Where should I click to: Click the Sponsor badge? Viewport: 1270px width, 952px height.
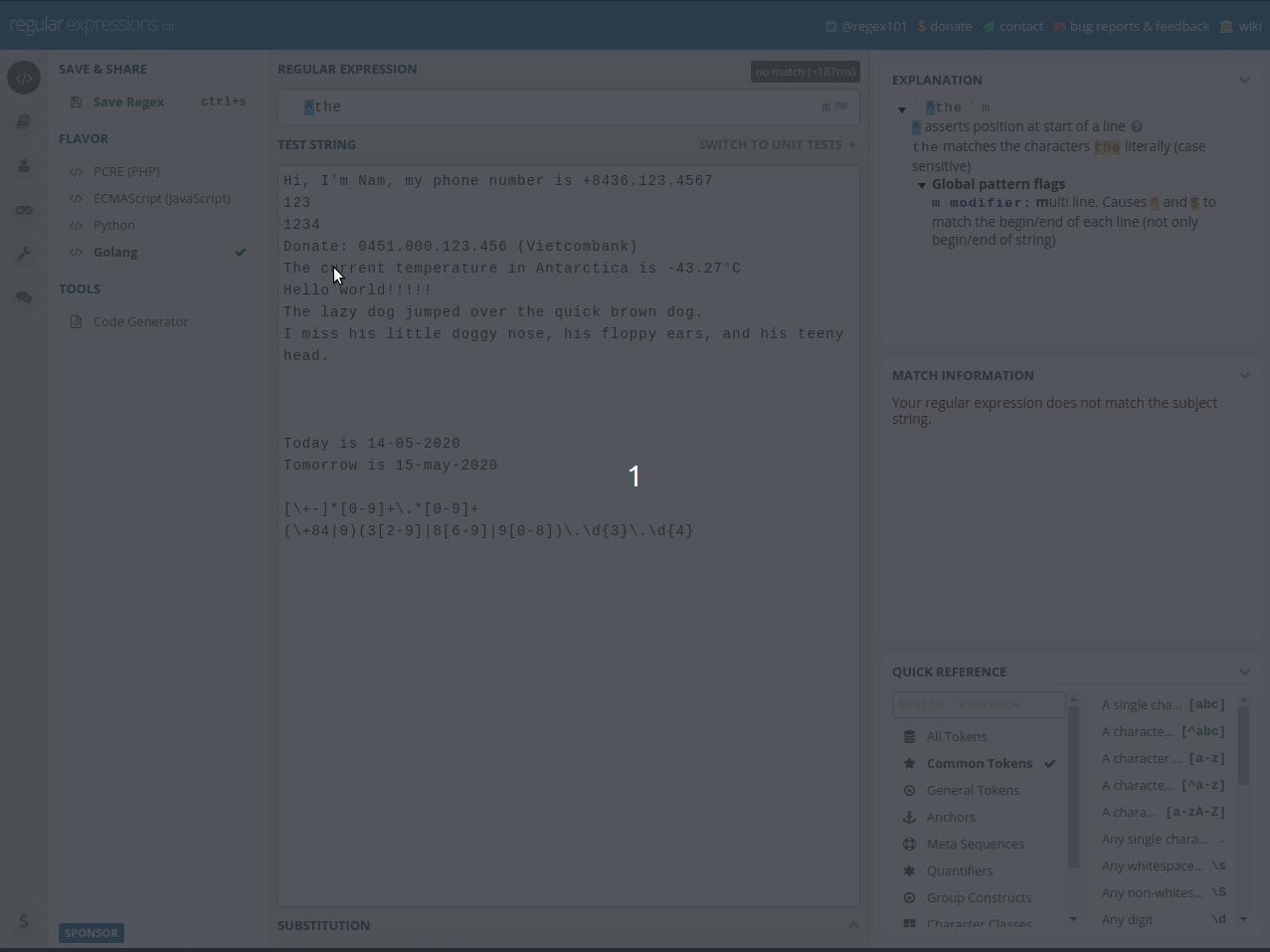point(91,933)
